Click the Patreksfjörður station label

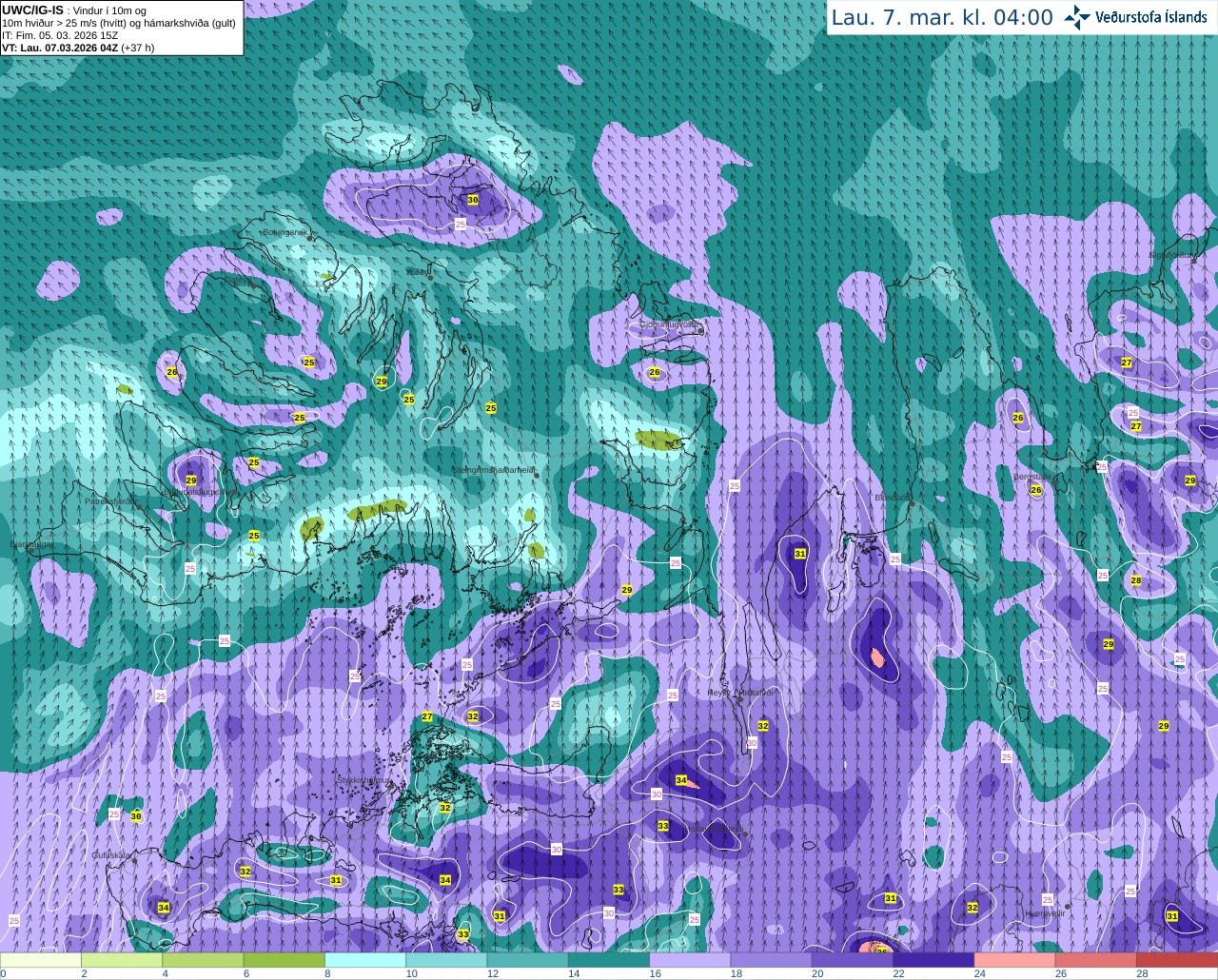pyautogui.click(x=110, y=500)
